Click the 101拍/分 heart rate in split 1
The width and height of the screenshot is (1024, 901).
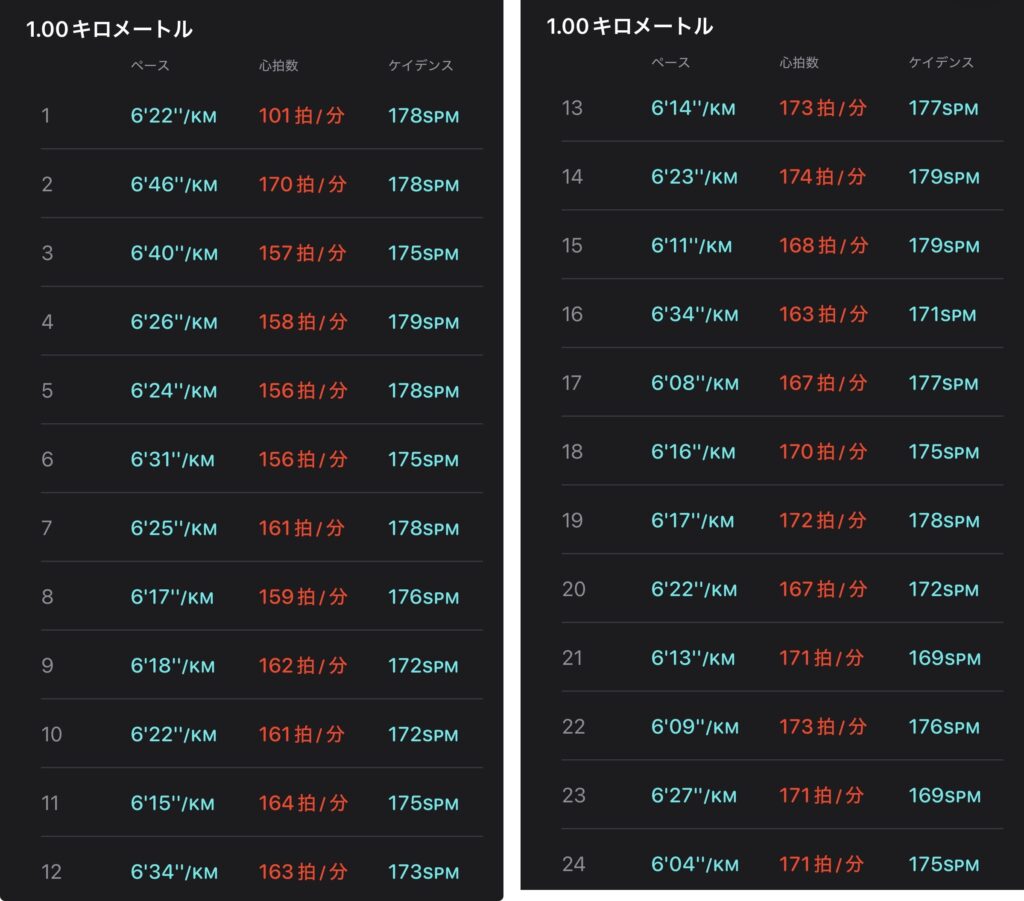pos(301,116)
